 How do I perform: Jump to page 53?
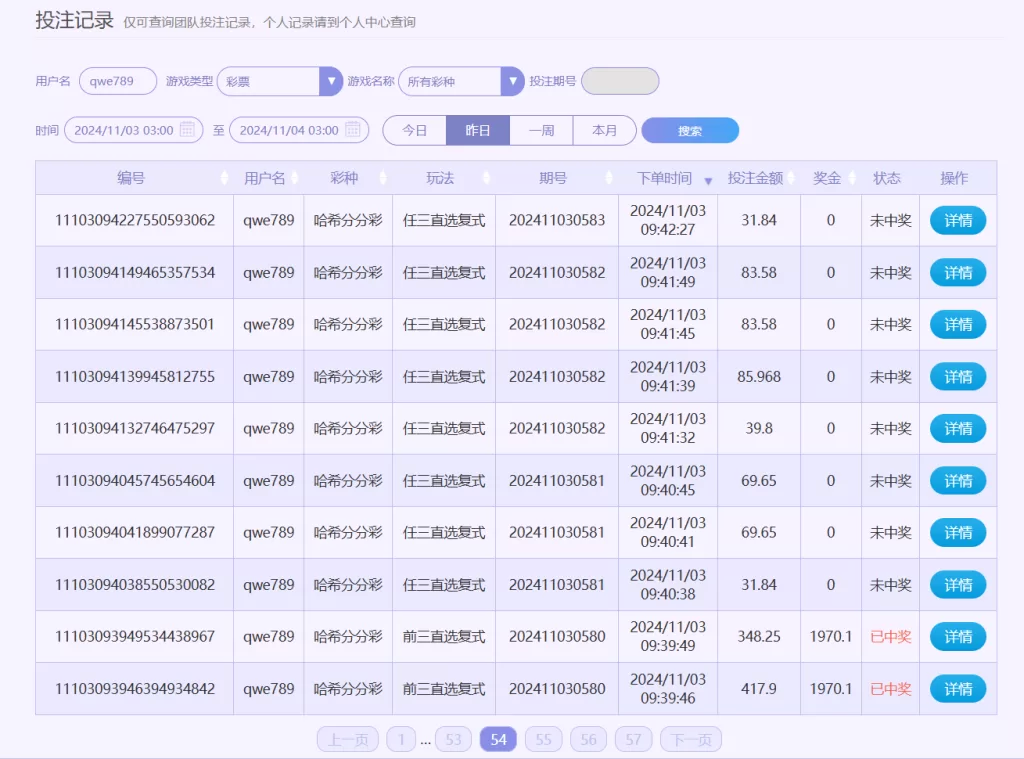pos(453,739)
